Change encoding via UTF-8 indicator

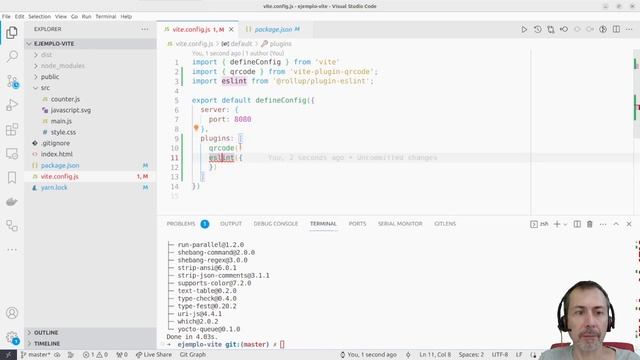pos(500,355)
